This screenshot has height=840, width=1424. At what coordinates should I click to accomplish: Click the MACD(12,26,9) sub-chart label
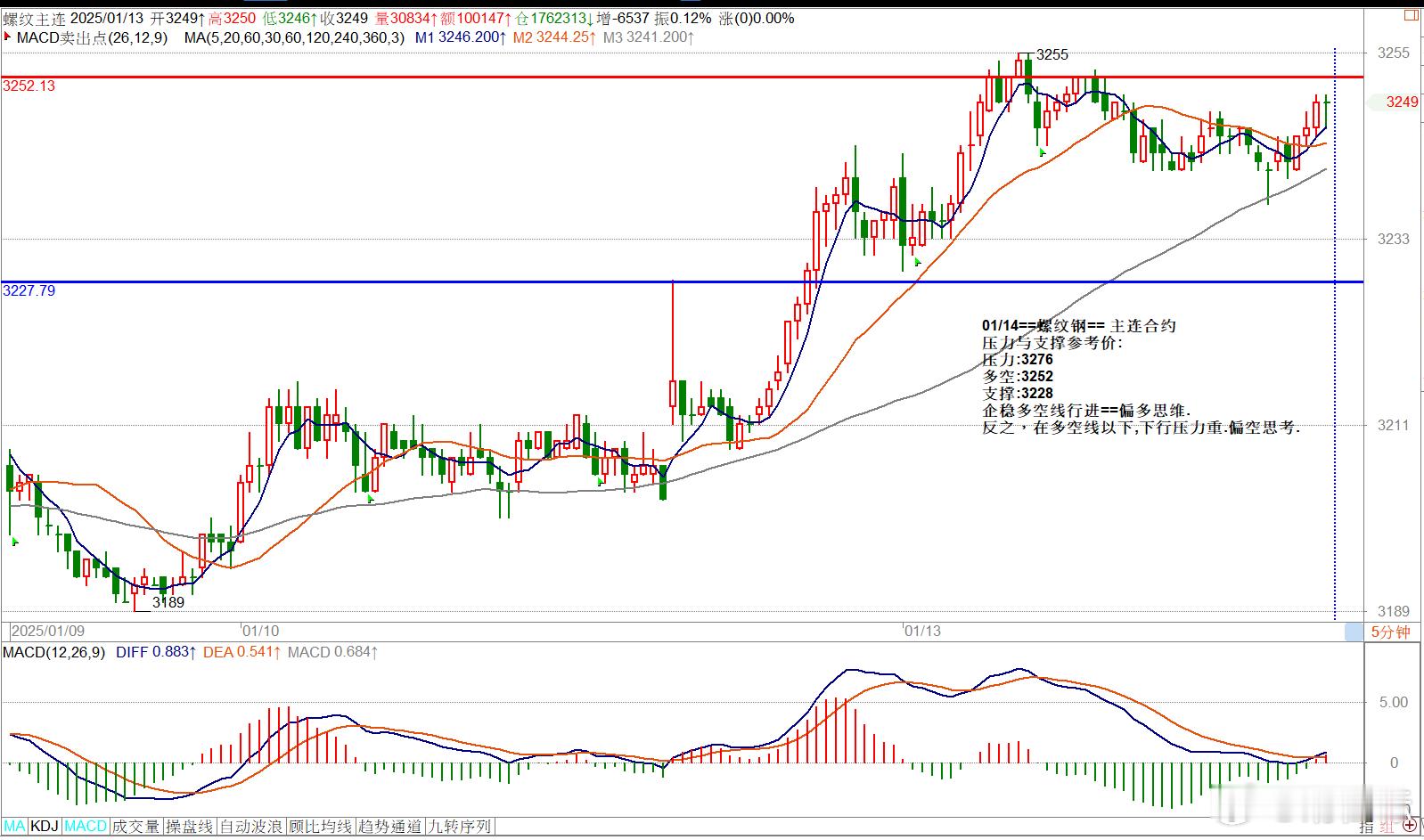(53, 652)
